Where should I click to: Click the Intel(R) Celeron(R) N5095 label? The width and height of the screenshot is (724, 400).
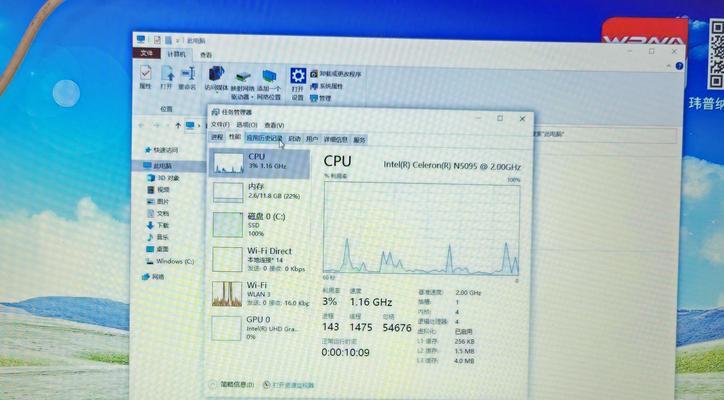[452, 166]
